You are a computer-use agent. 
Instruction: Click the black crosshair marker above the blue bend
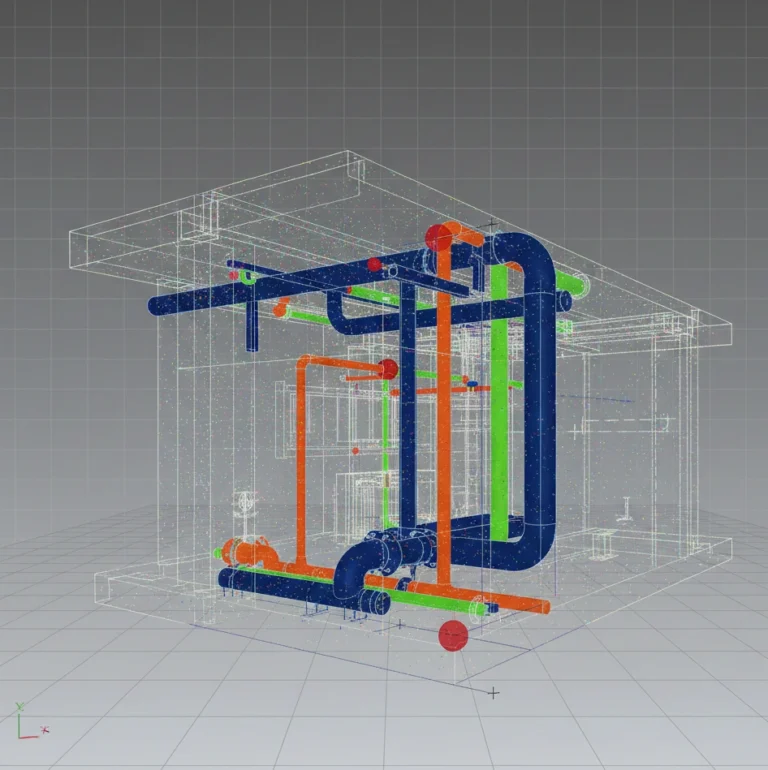coord(491,224)
